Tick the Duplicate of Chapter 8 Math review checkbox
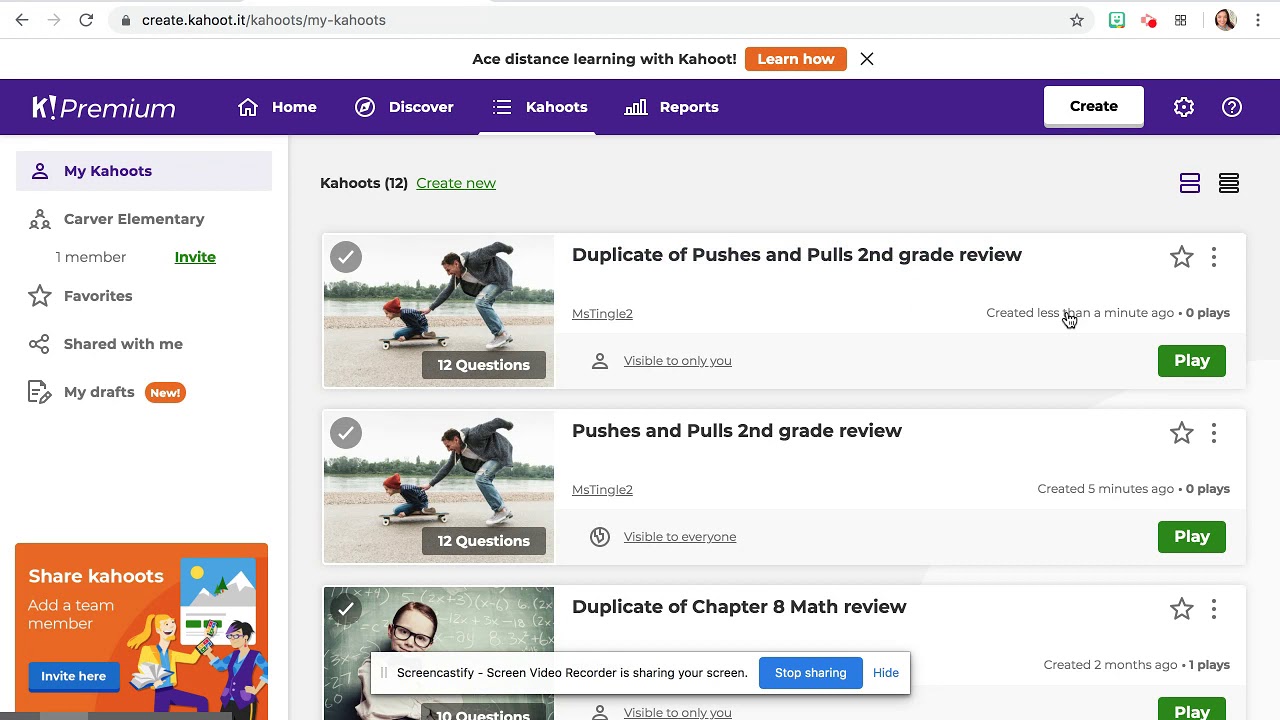This screenshot has width=1280, height=720. pos(346,609)
